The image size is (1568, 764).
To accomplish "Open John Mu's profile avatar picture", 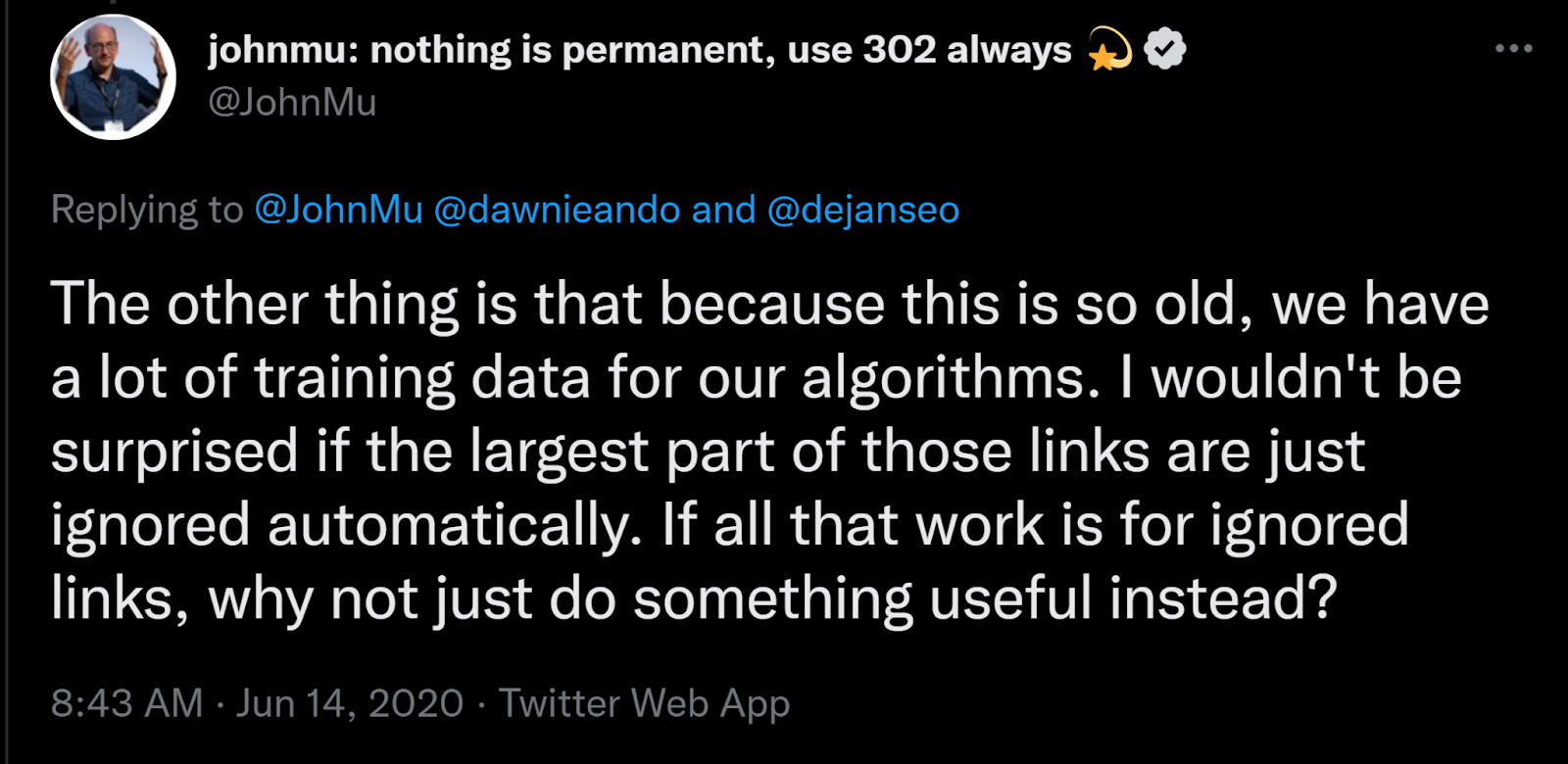I will point(113,77).
